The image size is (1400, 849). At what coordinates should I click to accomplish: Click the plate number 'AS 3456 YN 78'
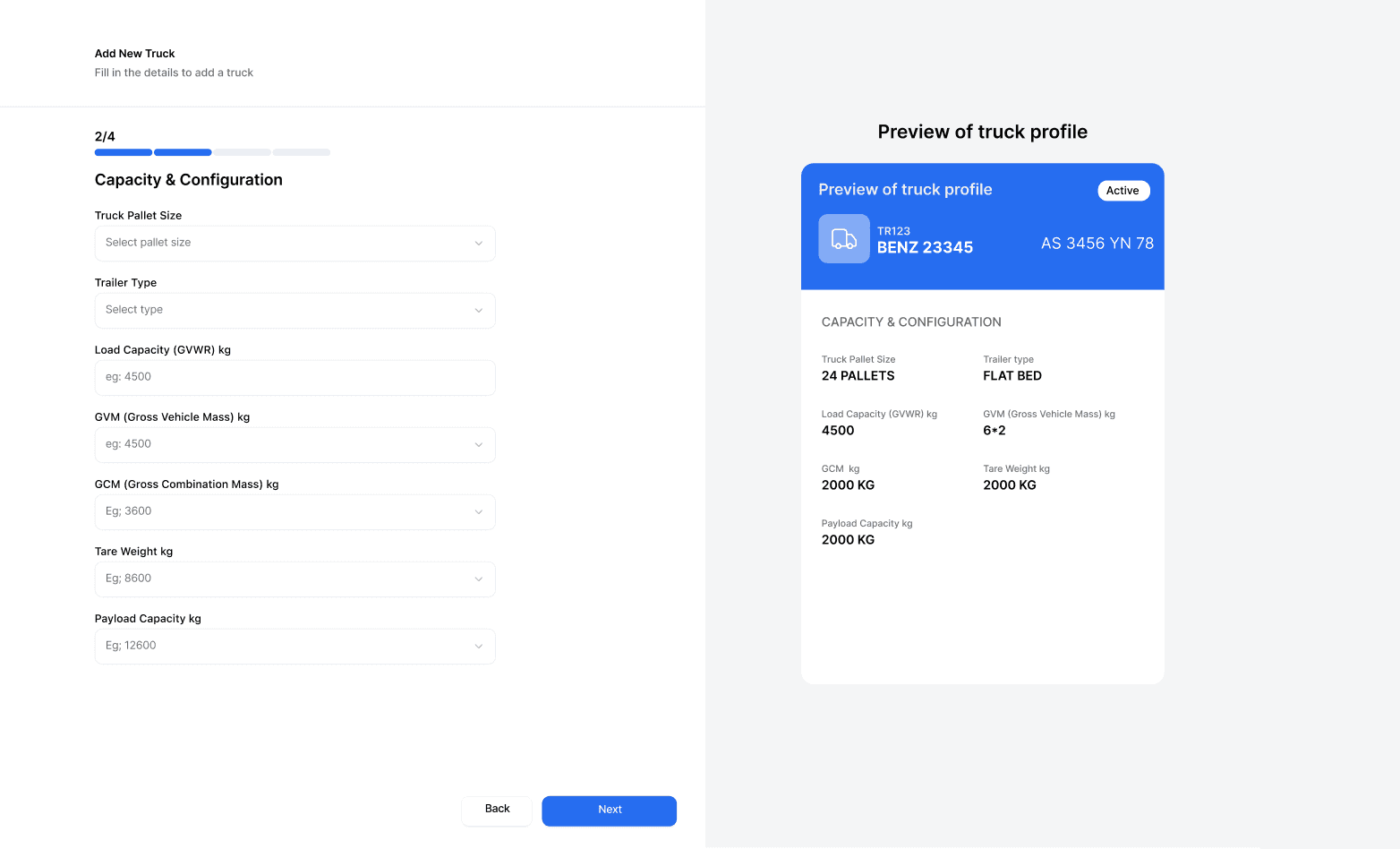click(1097, 244)
